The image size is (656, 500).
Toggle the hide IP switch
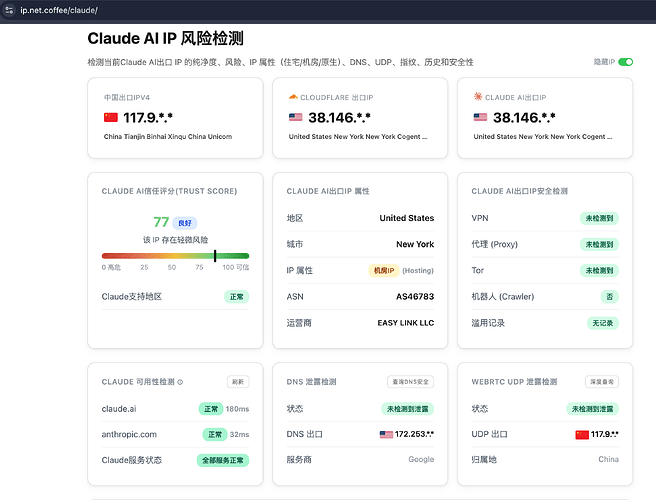(x=625, y=62)
